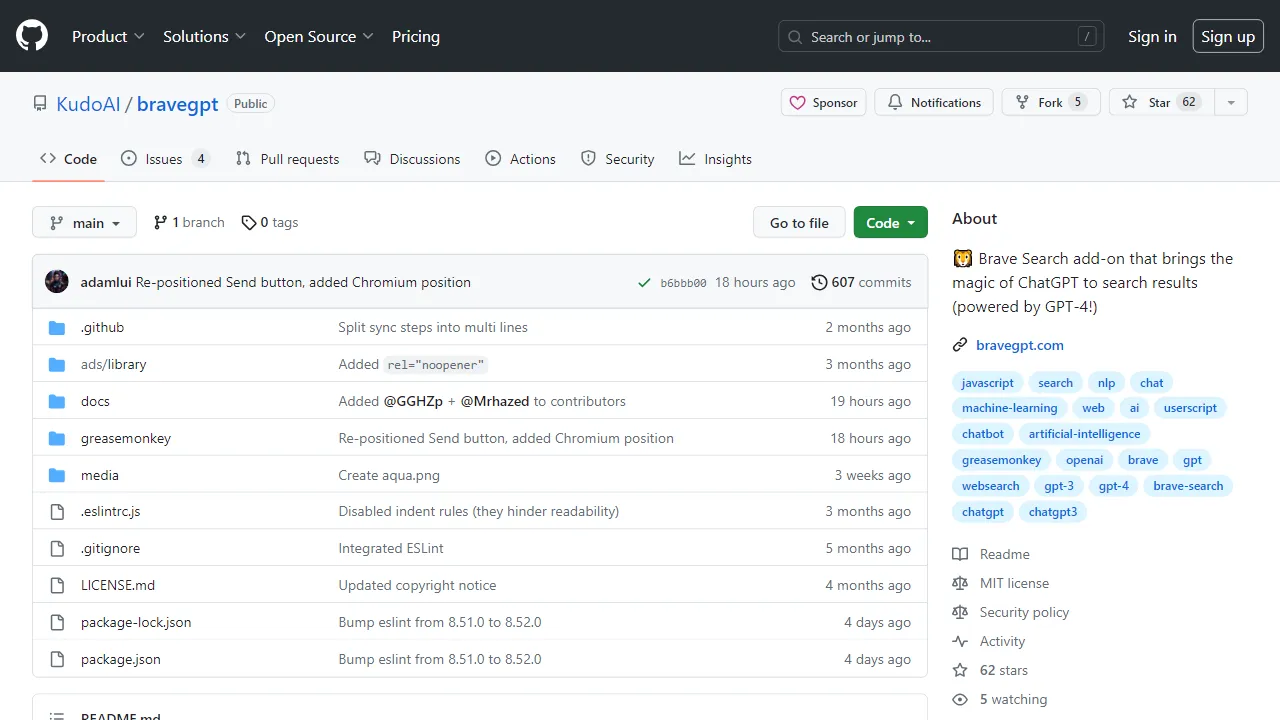Click the Sponsor heart button

pos(823,102)
